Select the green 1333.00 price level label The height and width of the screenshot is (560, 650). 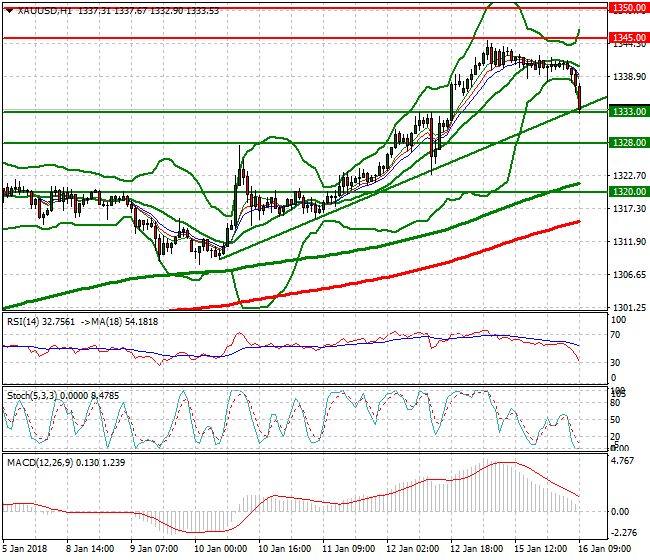[629, 112]
